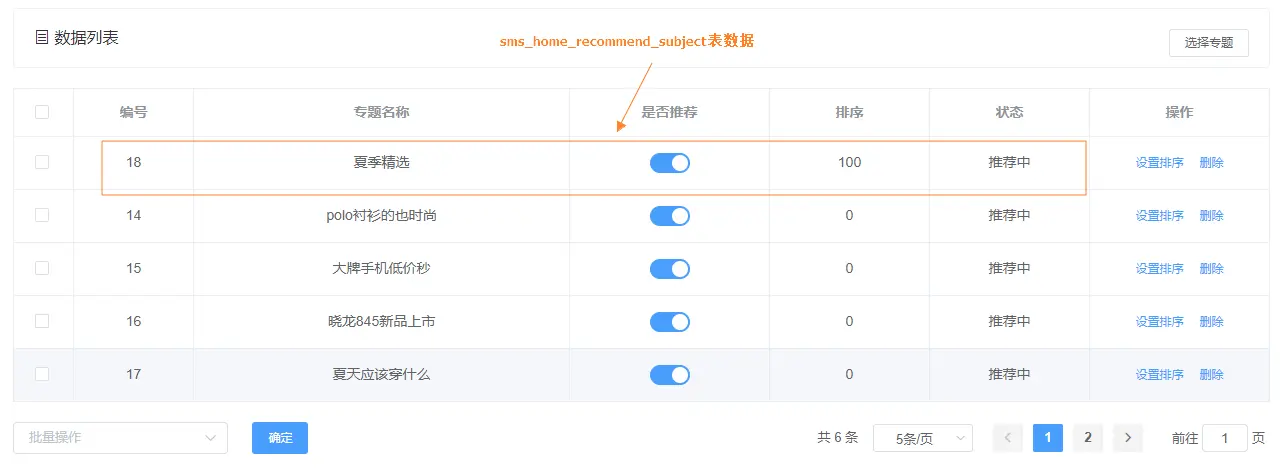Click the 数据列表 title text
Image resolution: width=1281 pixels, height=476 pixels.
point(86,38)
